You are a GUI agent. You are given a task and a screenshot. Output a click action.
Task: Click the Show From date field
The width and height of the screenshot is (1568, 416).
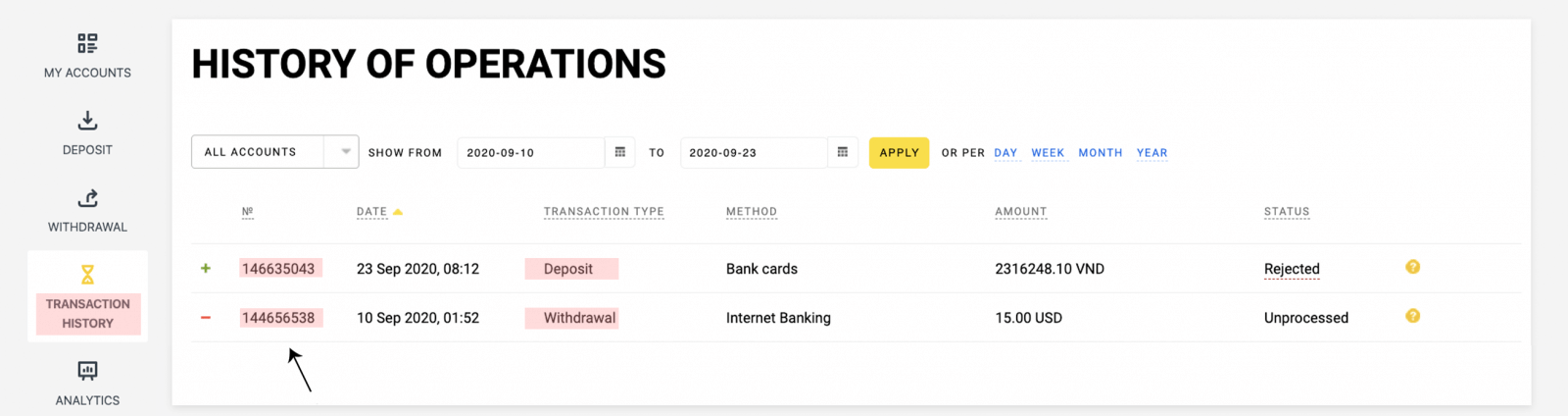tap(529, 152)
